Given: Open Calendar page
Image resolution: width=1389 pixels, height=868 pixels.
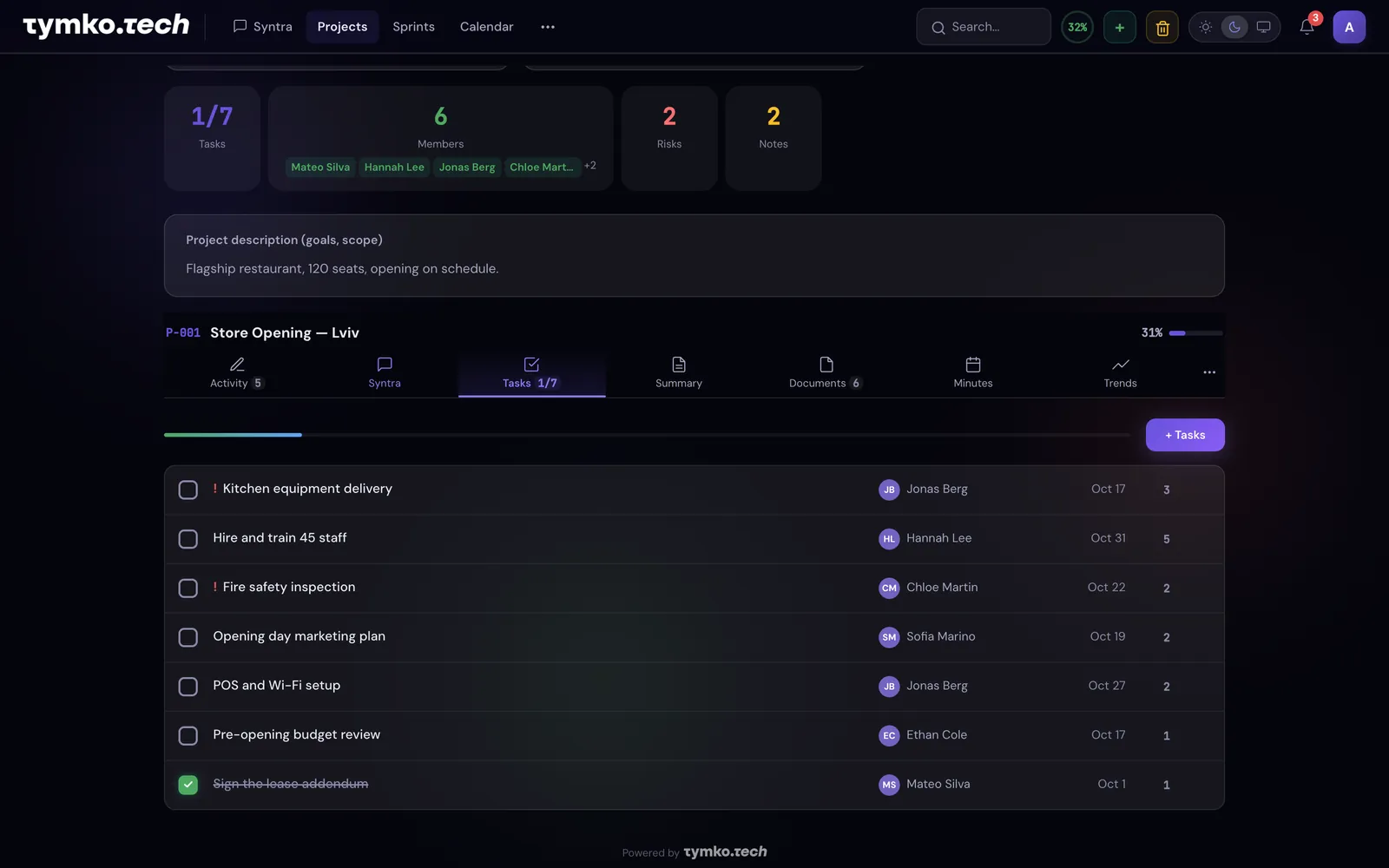Looking at the screenshot, I should click(486, 27).
